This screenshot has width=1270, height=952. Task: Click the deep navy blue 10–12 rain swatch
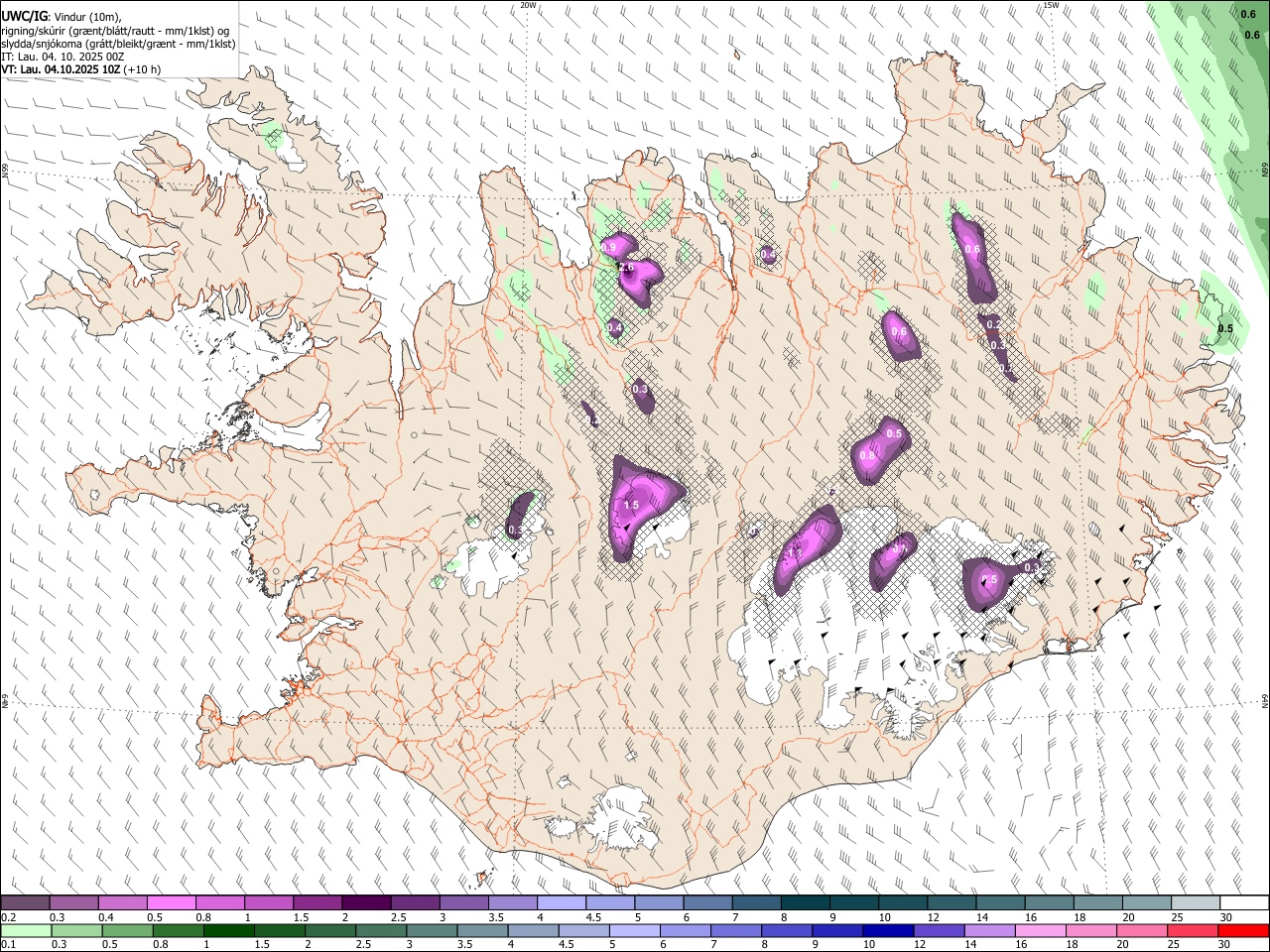pos(887,931)
